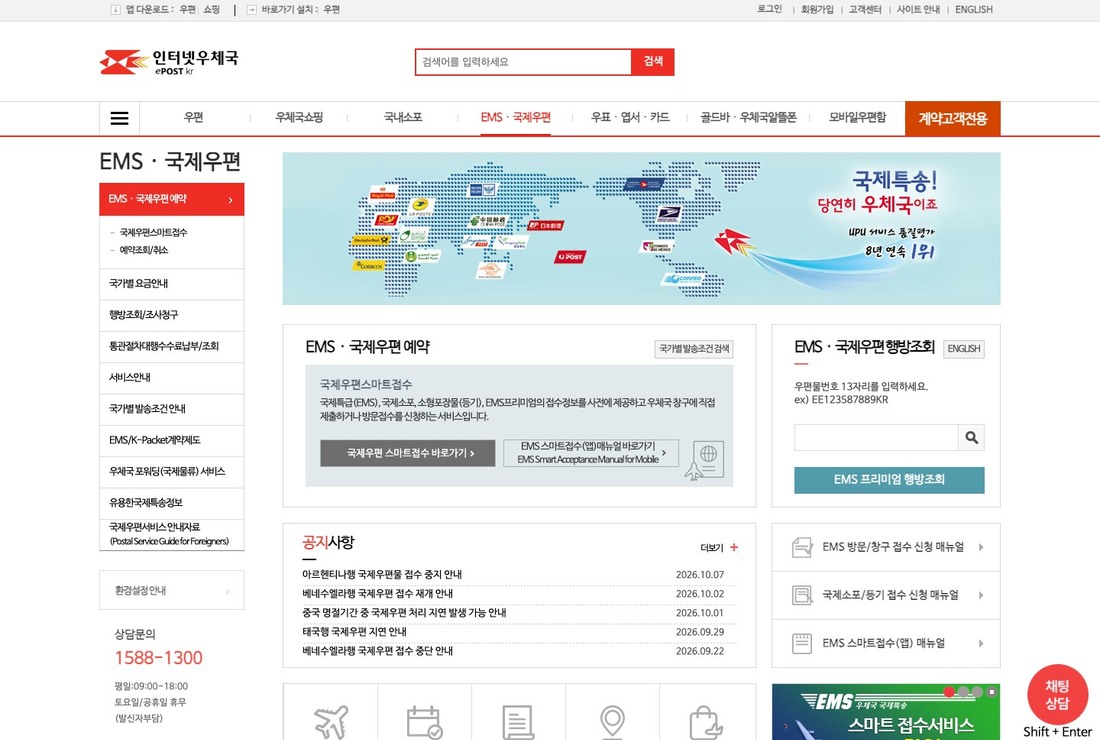Click ENGLISH link in top bar

pyautogui.click(x=974, y=9)
